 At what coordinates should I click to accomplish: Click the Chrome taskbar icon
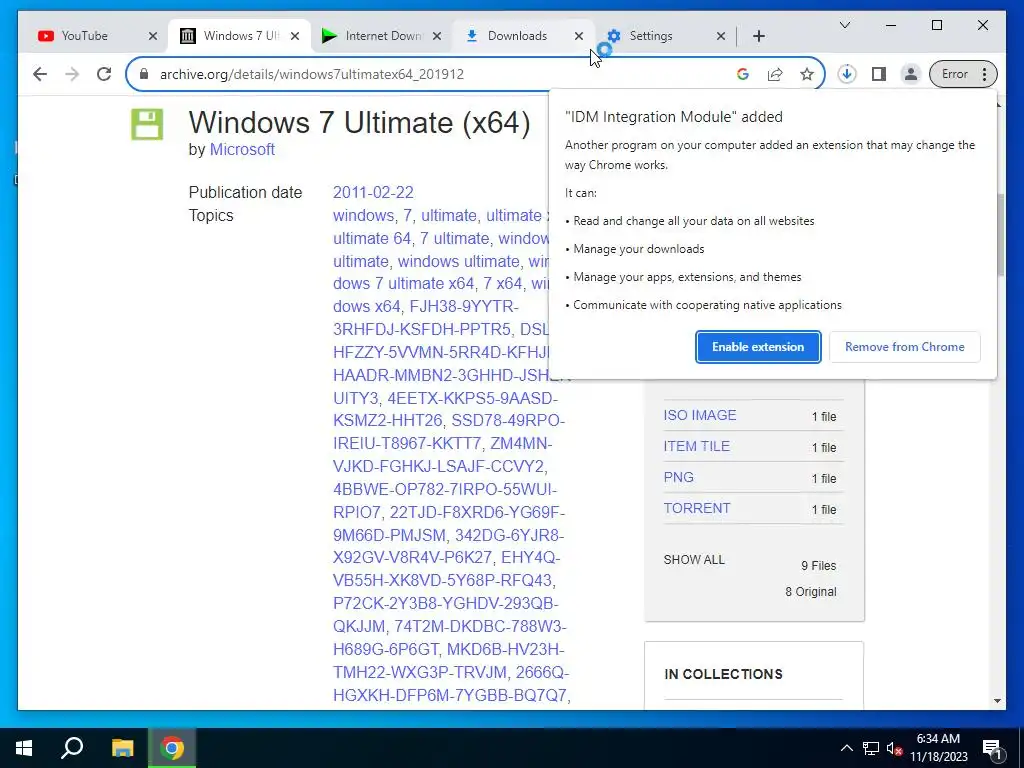pos(172,748)
